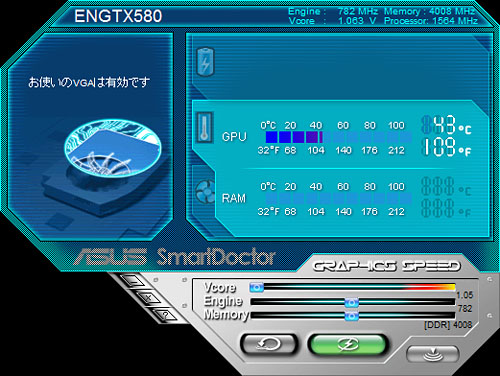Click the SmartDoctor title text
This screenshot has height=376, width=500.
coord(216,257)
